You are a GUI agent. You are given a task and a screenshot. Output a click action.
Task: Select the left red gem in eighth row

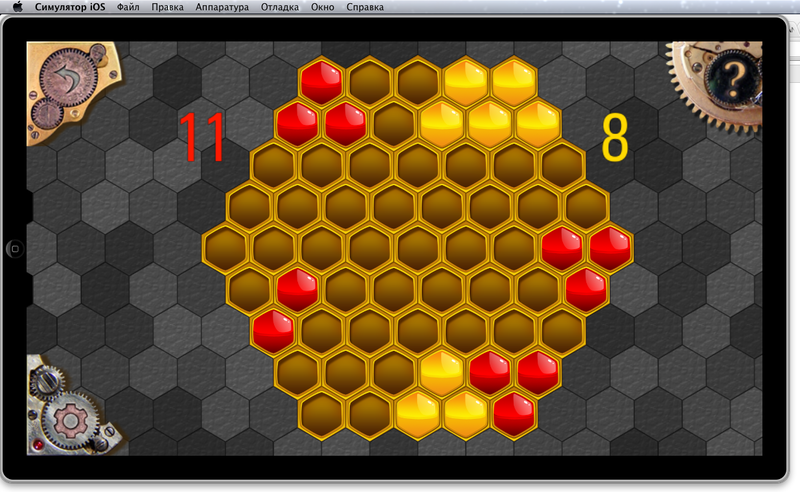coord(490,373)
